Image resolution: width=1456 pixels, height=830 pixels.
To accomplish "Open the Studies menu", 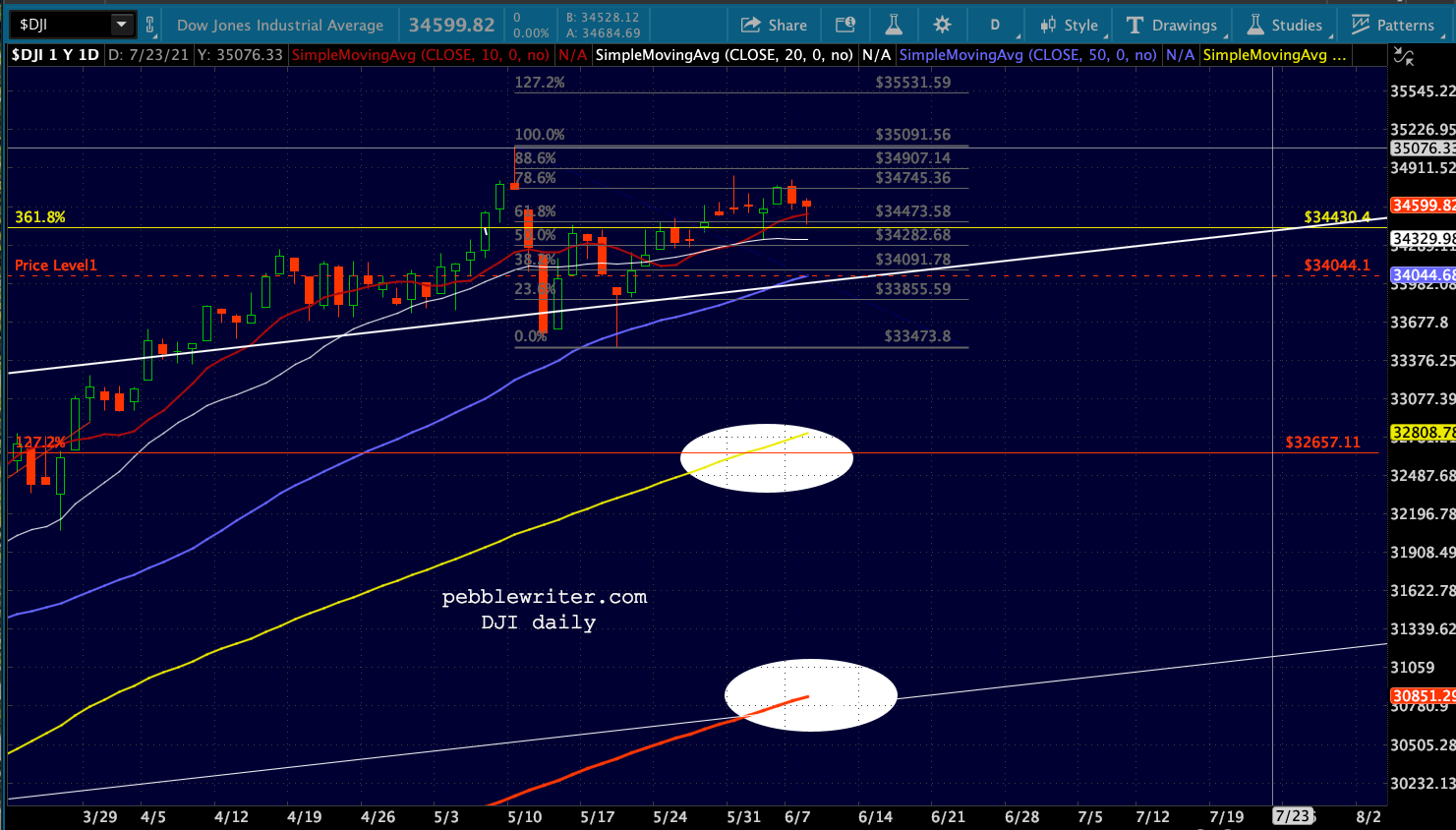I will [x=1285, y=25].
